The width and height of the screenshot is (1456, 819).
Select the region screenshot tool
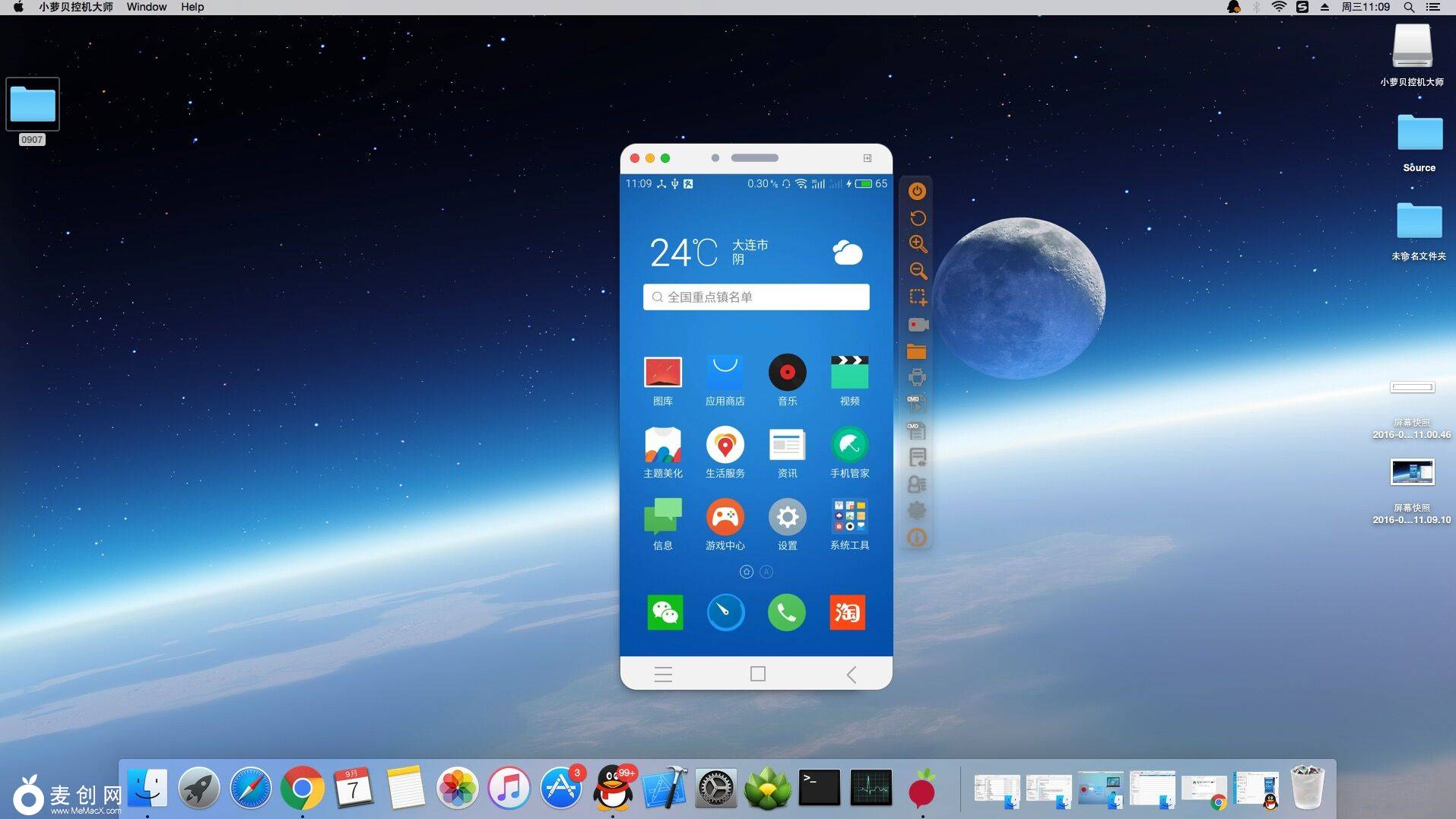(917, 297)
